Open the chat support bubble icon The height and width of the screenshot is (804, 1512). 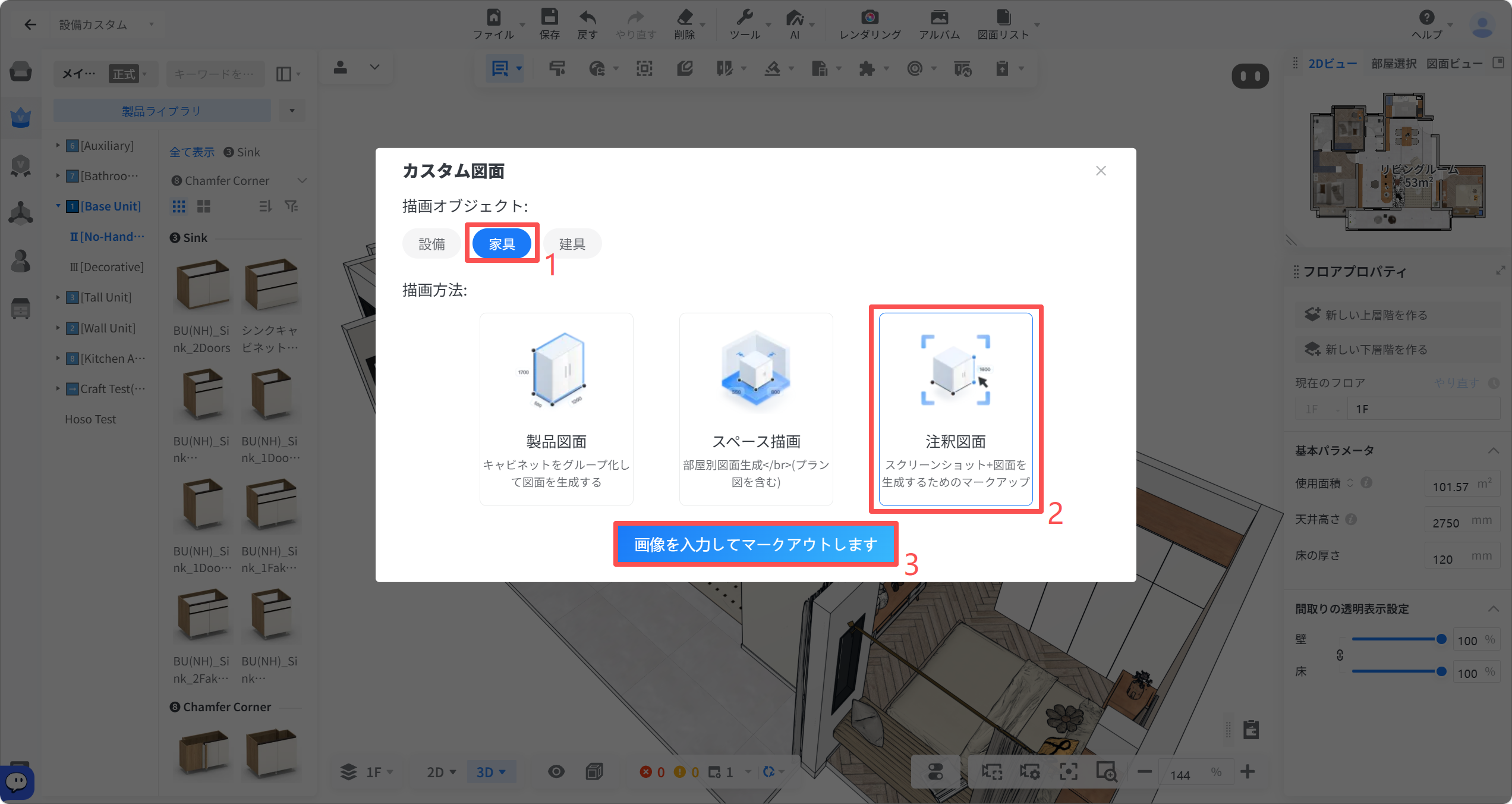click(x=17, y=782)
